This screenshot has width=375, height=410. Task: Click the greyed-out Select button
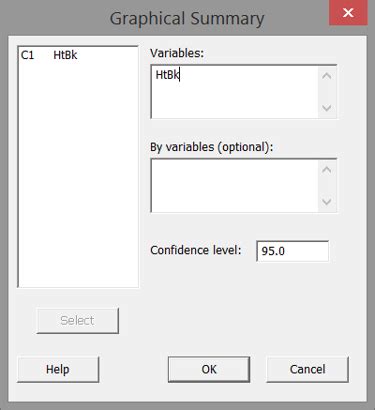(77, 321)
